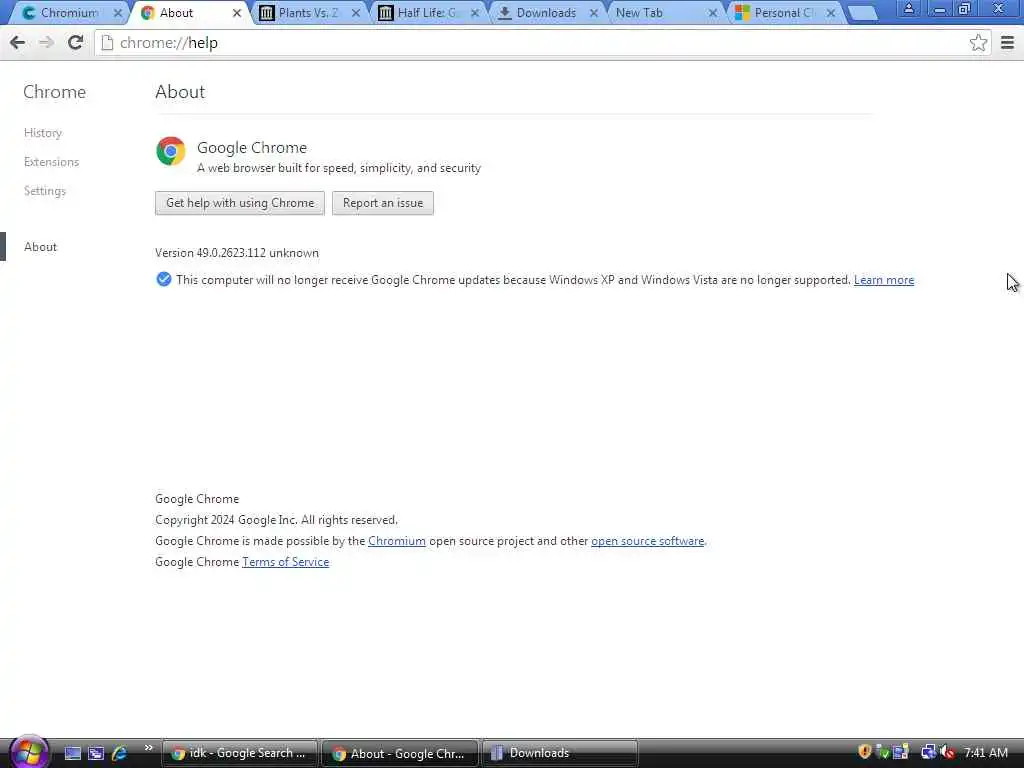
Task: Switch to idk - Google Search taskbar window
Action: tap(239, 754)
